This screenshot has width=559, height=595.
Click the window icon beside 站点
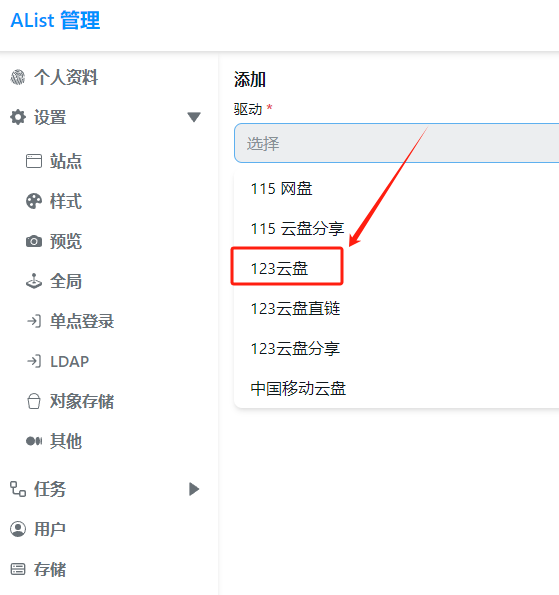pos(34,161)
